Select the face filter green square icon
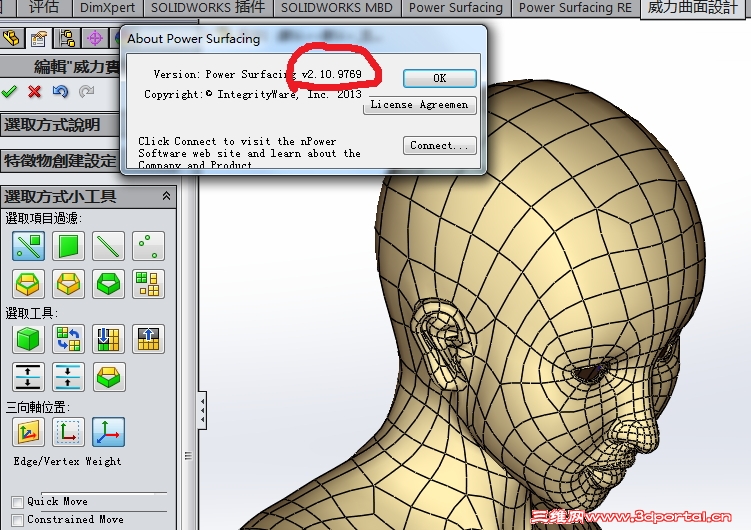 [68, 246]
